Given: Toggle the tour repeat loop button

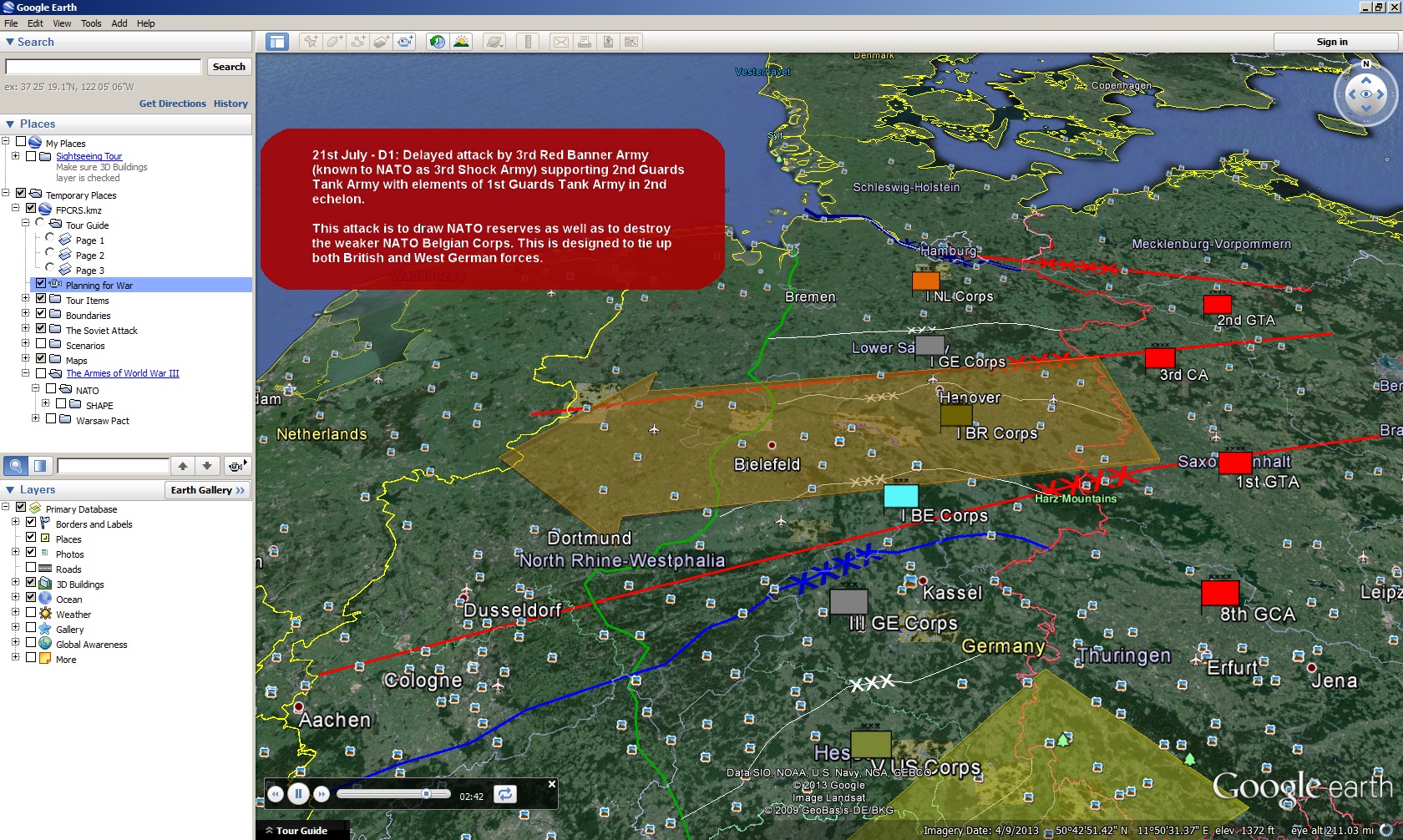Looking at the screenshot, I should click(505, 794).
